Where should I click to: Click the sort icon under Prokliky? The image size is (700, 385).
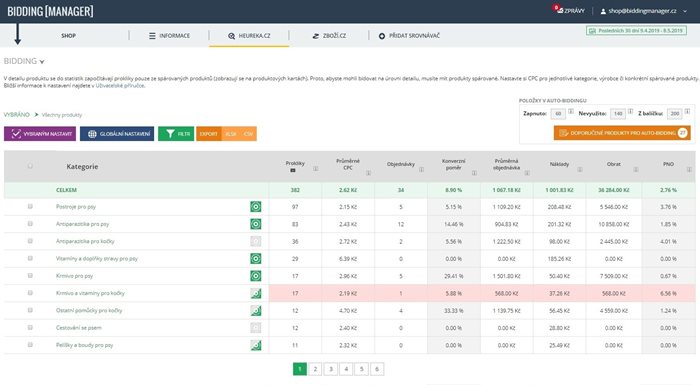[293, 171]
